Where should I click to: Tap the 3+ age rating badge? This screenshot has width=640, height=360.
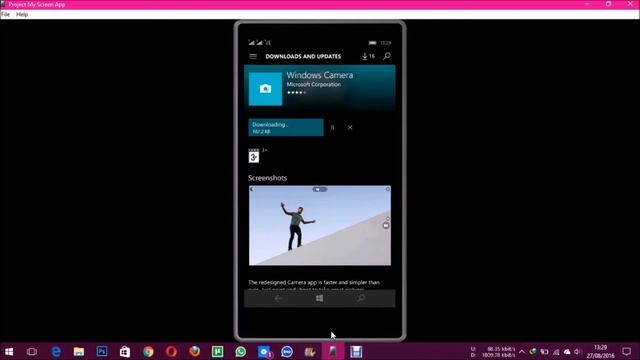coord(253,156)
